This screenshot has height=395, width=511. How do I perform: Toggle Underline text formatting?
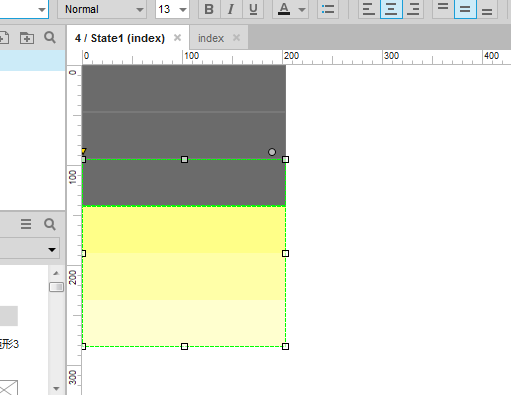tap(253, 9)
